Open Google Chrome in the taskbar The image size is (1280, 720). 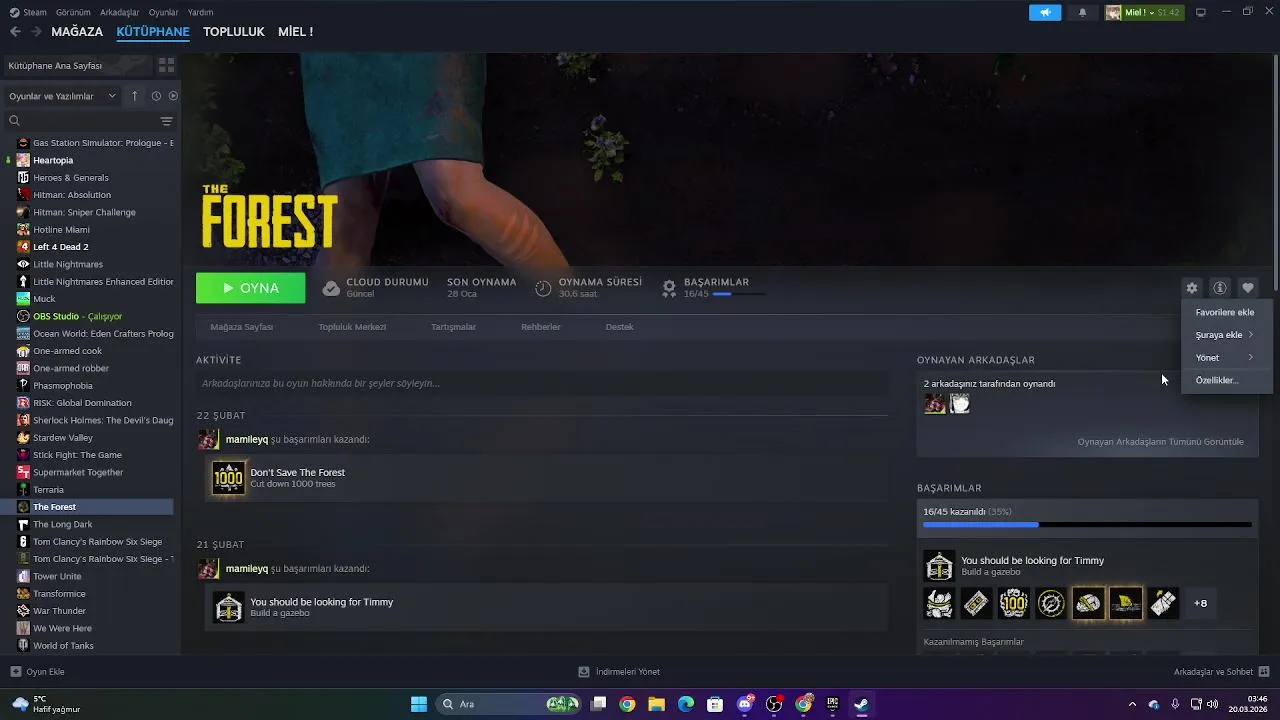coord(627,704)
